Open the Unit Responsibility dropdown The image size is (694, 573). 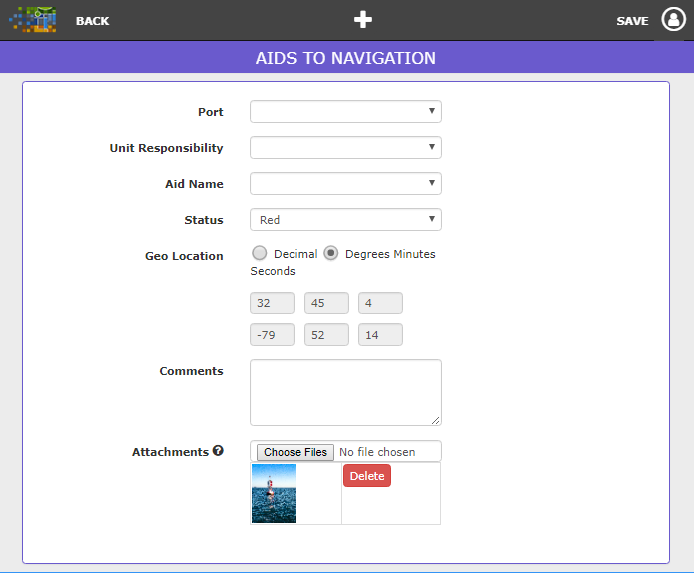tap(346, 147)
